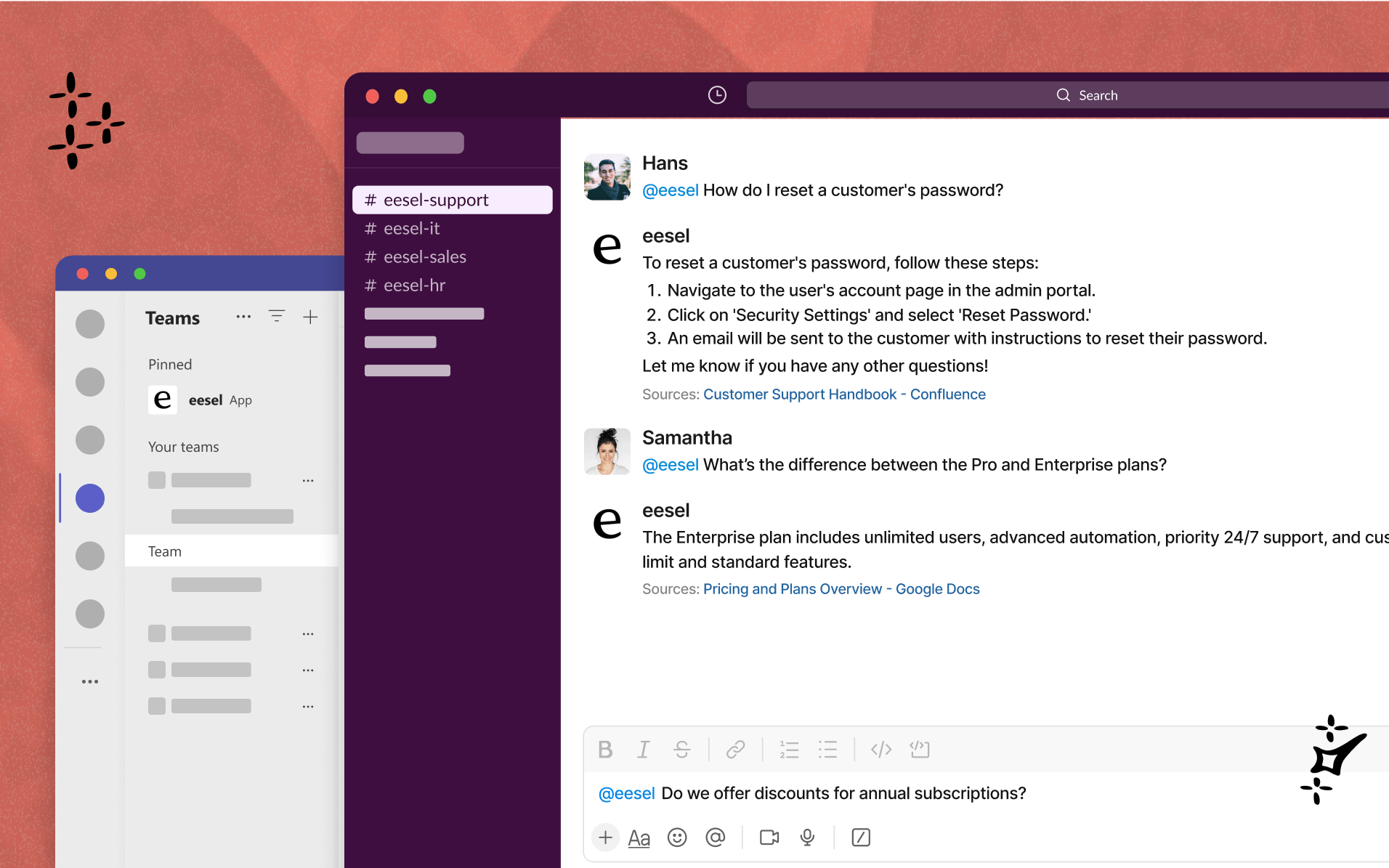Click the plus attach button in composer

coord(605,837)
